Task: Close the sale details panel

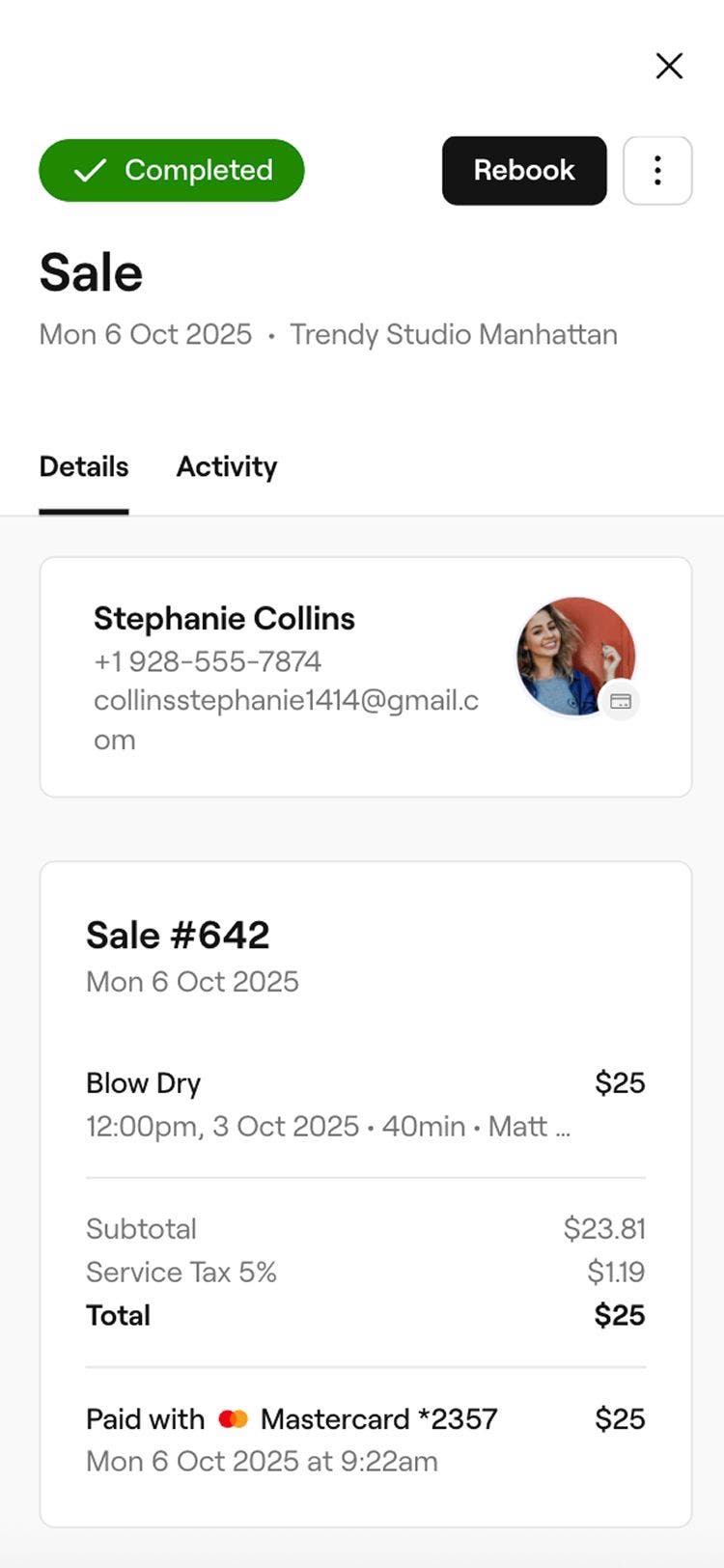Action: pyautogui.click(x=669, y=66)
